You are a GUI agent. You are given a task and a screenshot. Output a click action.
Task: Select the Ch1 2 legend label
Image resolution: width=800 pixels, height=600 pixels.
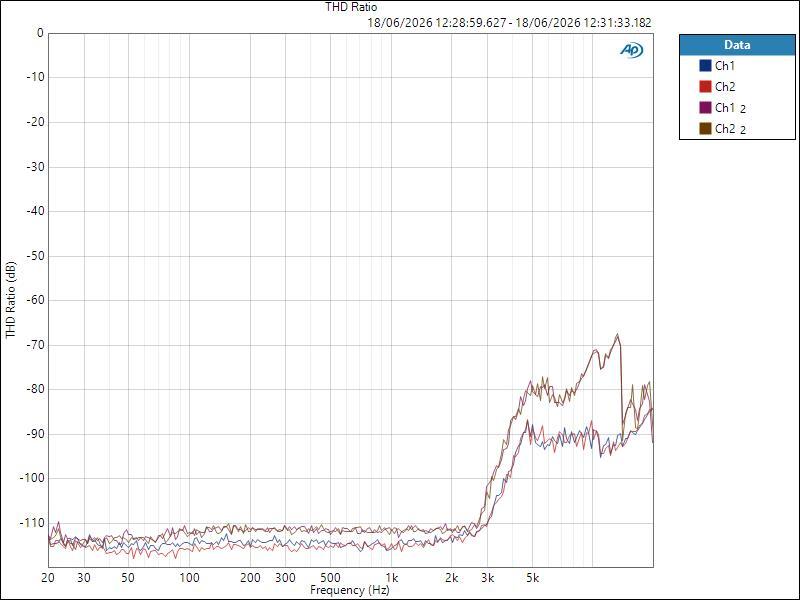tap(731, 108)
